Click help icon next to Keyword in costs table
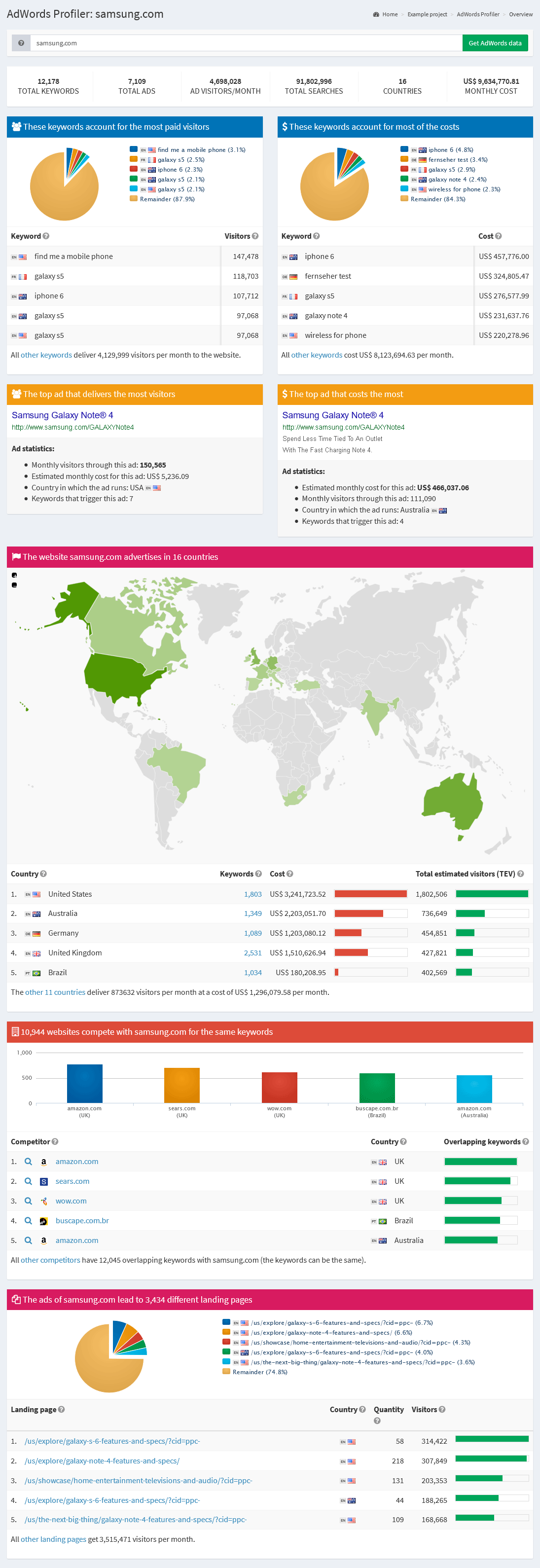Viewport: 540px width, 1568px height. coord(317,236)
